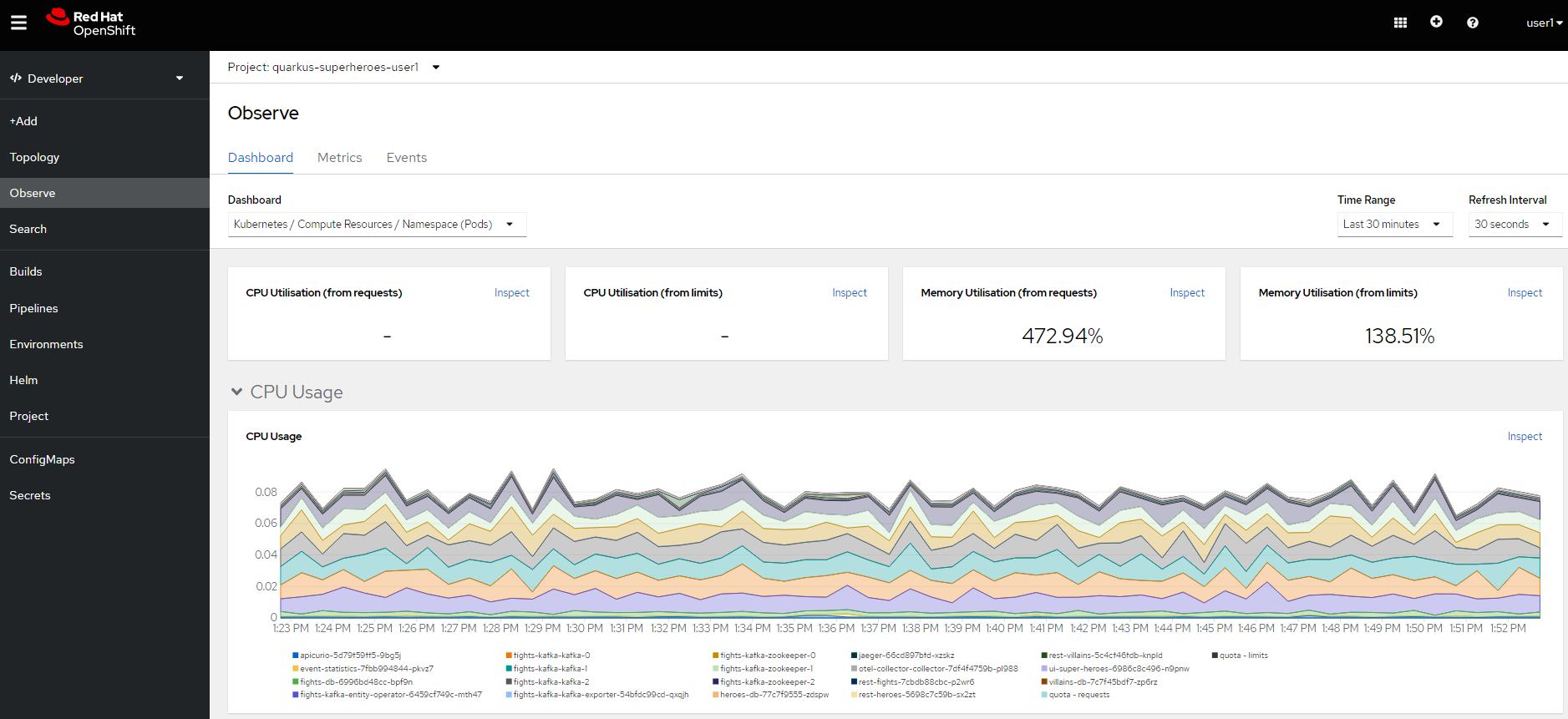Open the Project quarkus-superheroes-user1 selector
1568x719 pixels.
click(x=333, y=67)
